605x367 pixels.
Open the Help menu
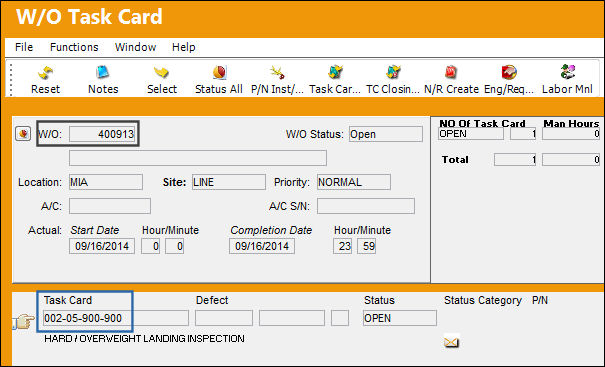(184, 47)
